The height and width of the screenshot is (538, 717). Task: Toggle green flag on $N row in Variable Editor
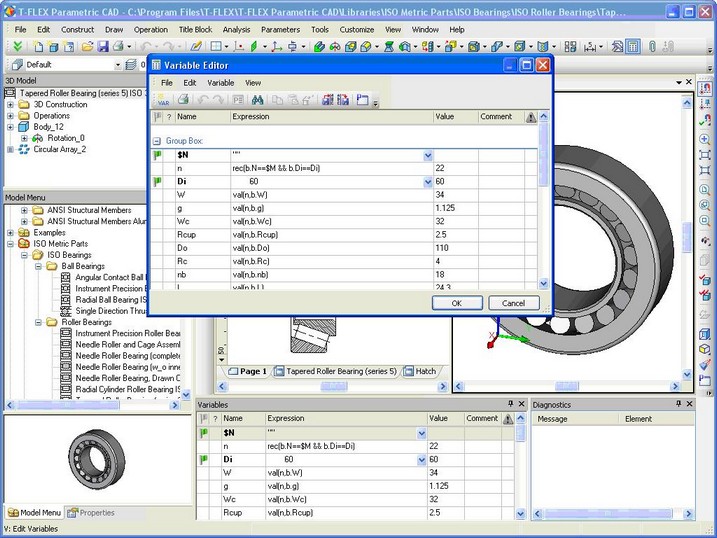[x=158, y=155]
